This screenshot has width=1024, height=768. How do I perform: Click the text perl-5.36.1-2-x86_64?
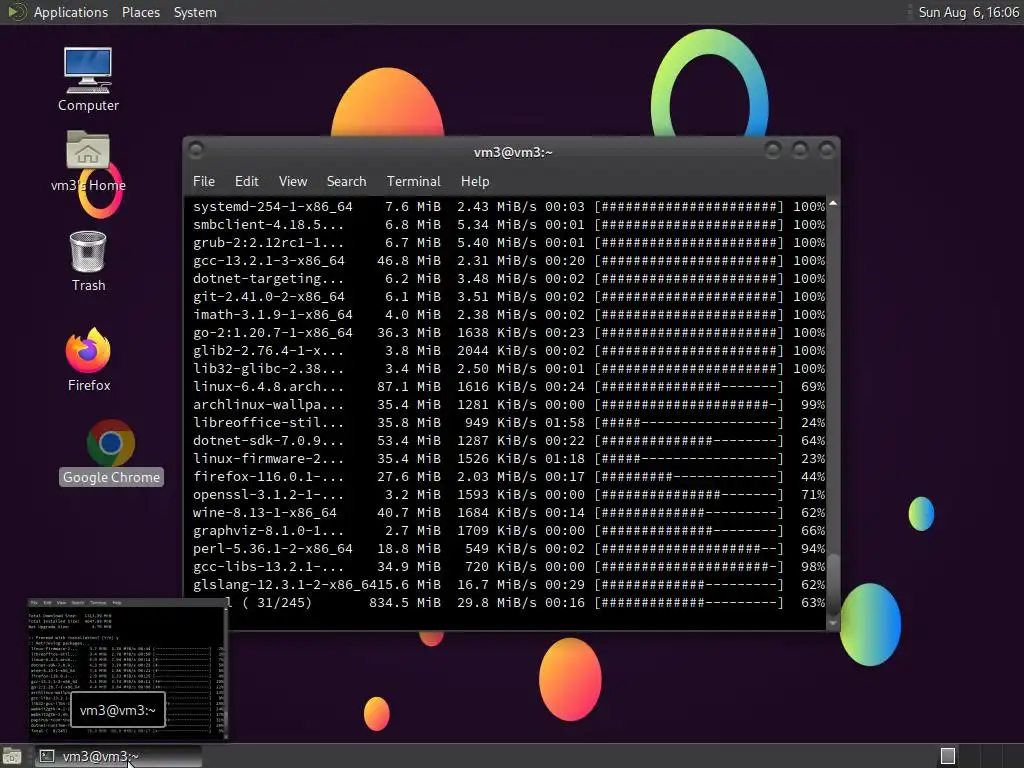pos(272,549)
